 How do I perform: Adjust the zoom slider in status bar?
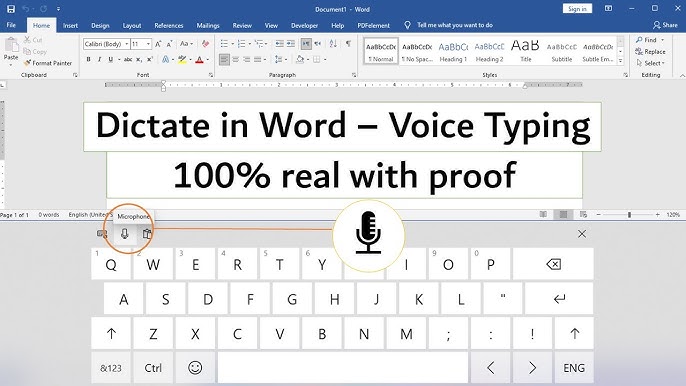pyautogui.click(x=629, y=214)
